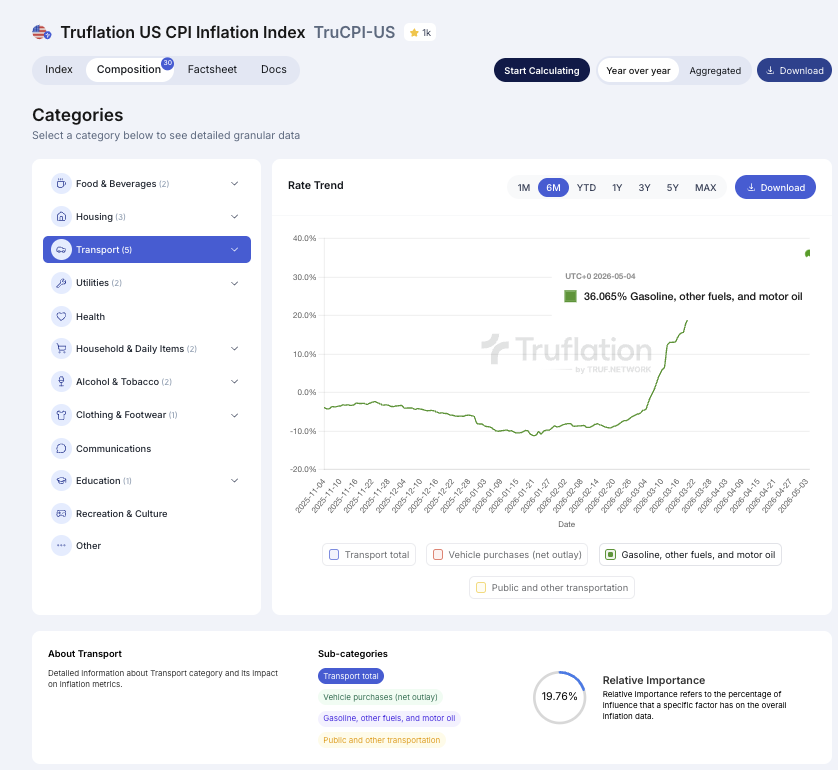Click the 19.76% relative importance ring

tap(559, 697)
